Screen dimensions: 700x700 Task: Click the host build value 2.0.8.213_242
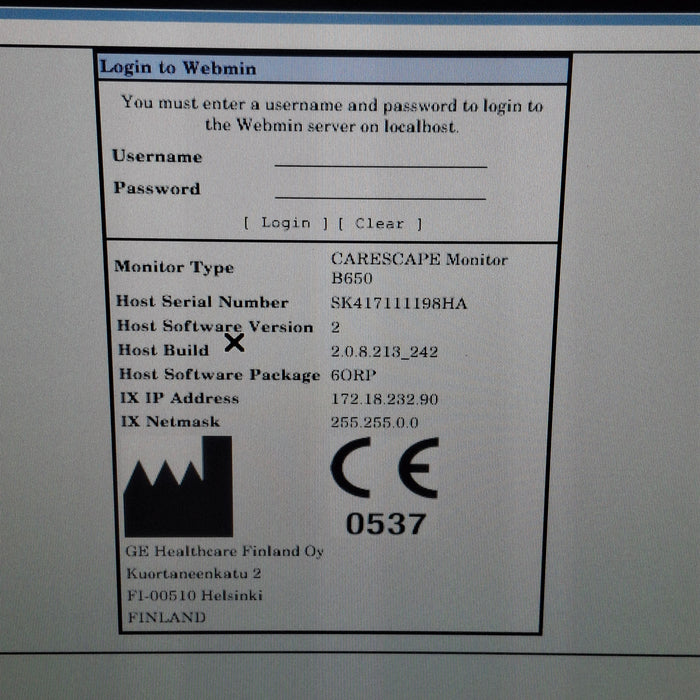click(384, 351)
